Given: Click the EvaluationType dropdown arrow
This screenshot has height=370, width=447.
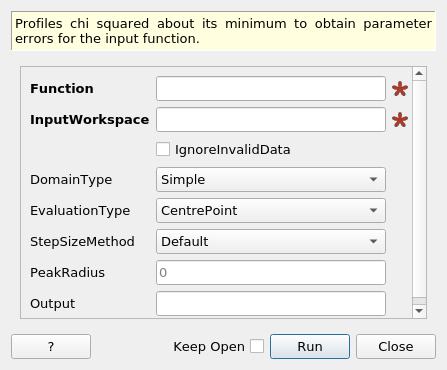Looking at the screenshot, I should click(373, 211).
